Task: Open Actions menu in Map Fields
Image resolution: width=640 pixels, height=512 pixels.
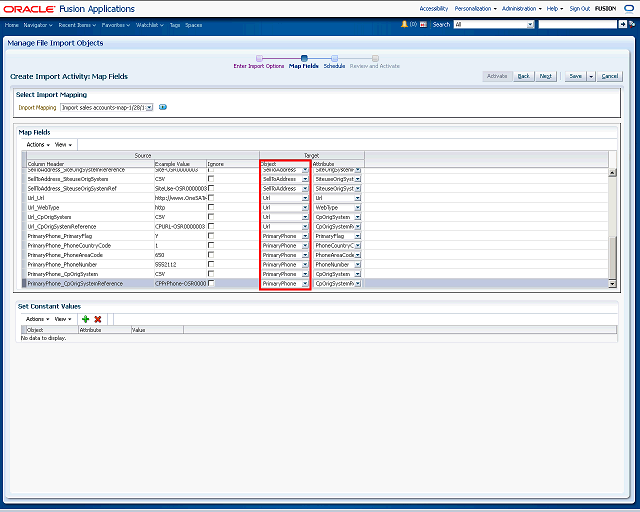Action: 37,144
